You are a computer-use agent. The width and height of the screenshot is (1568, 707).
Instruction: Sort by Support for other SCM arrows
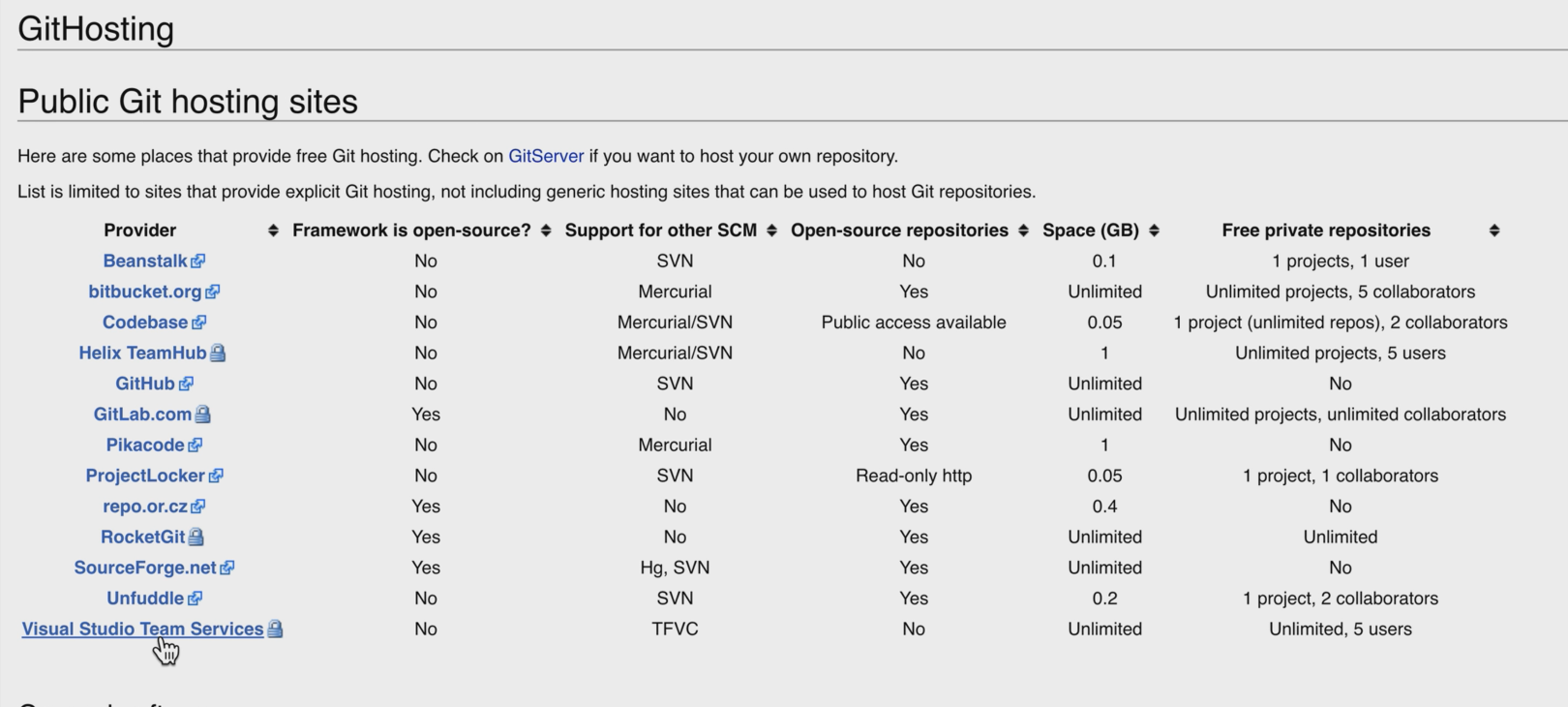click(771, 231)
